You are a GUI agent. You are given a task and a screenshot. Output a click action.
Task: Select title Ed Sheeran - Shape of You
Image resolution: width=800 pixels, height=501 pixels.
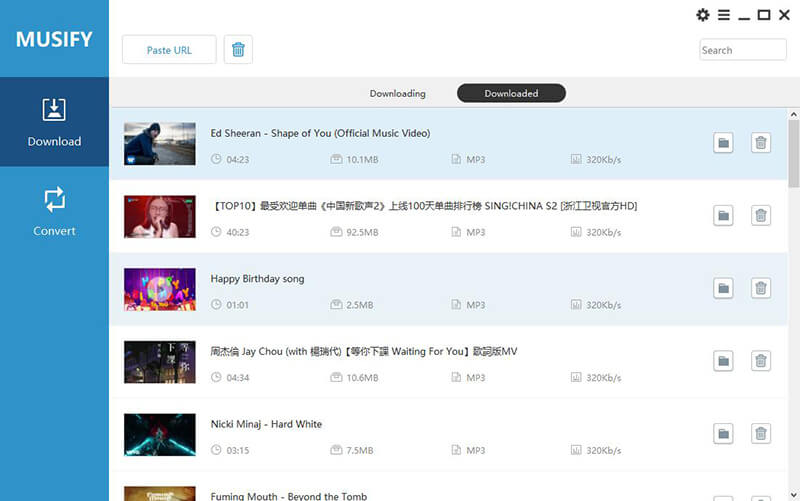point(320,133)
